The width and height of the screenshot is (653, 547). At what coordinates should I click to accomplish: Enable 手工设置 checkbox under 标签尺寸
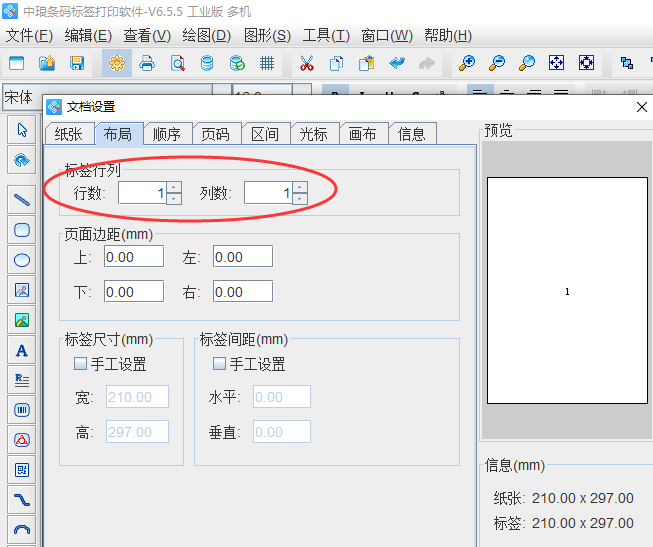click(x=81, y=364)
